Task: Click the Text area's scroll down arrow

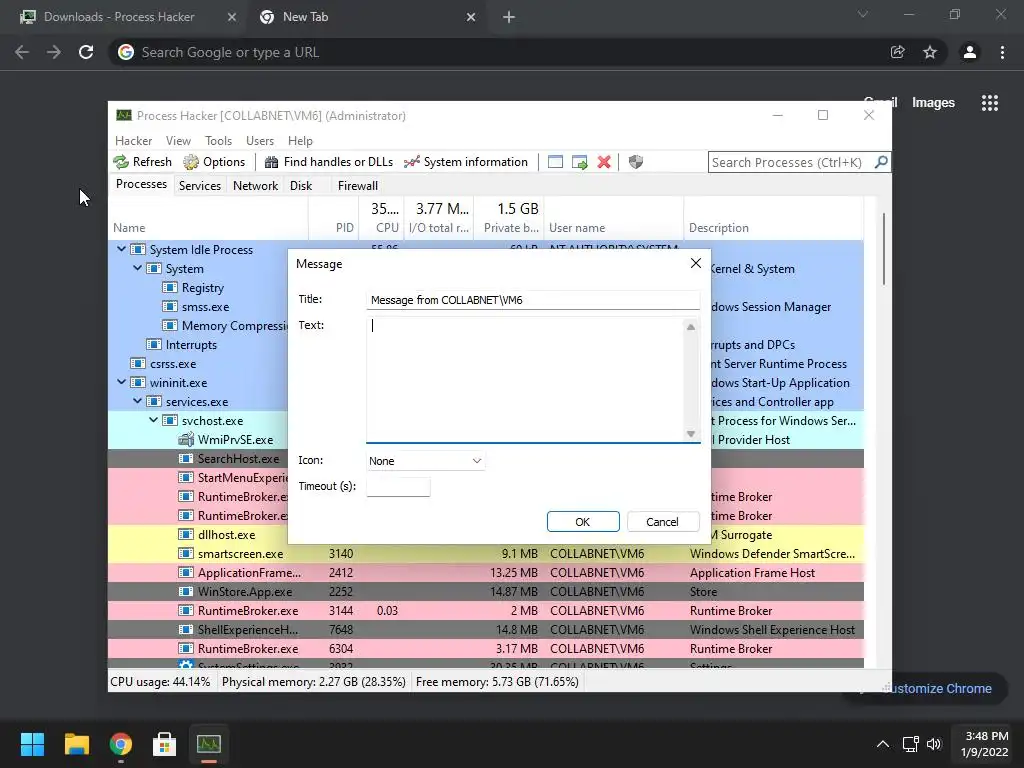Action: coord(691,434)
